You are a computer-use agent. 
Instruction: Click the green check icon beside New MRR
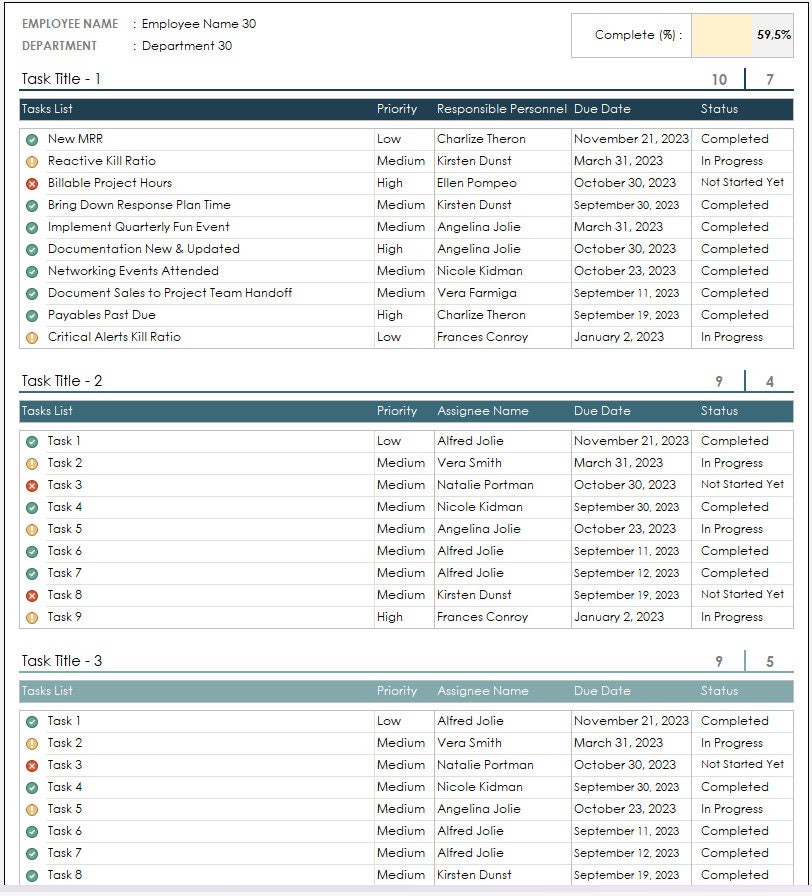click(x=30, y=139)
